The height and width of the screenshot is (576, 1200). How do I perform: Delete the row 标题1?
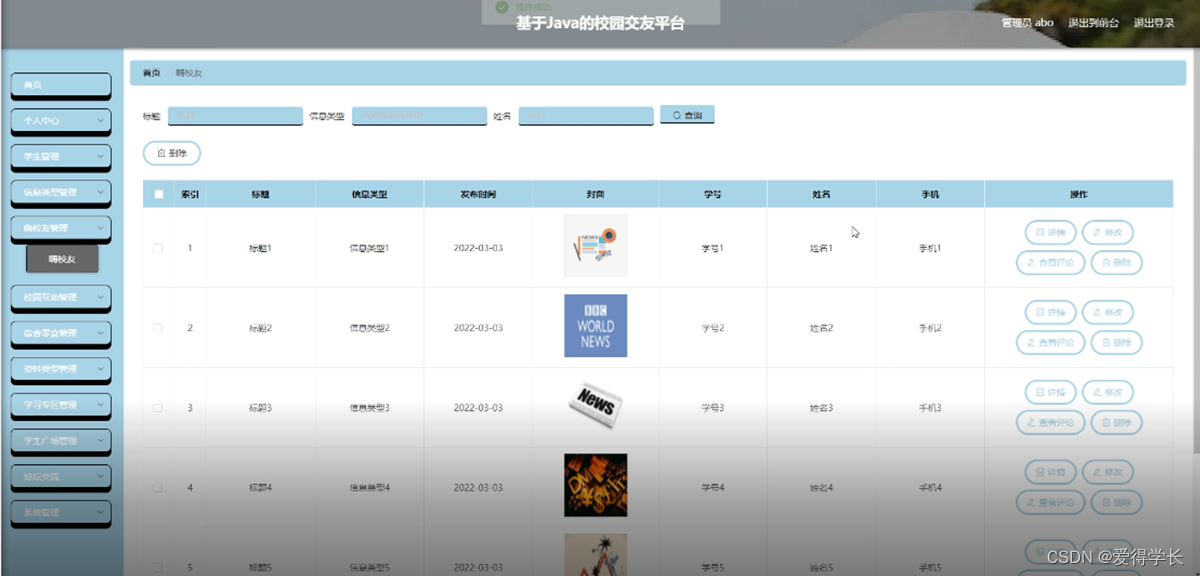(x=1116, y=263)
